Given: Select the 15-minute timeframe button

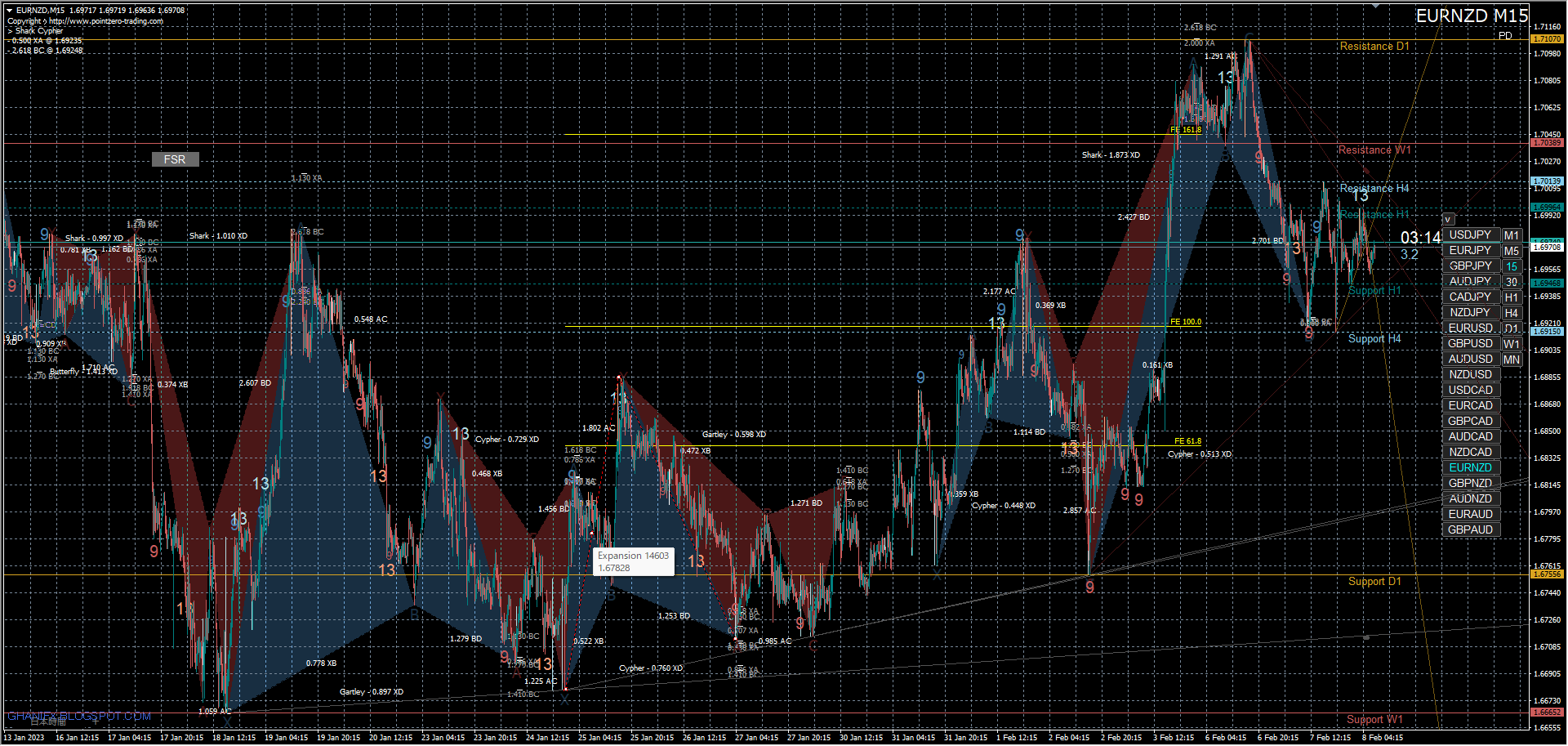Looking at the screenshot, I should (x=1512, y=266).
